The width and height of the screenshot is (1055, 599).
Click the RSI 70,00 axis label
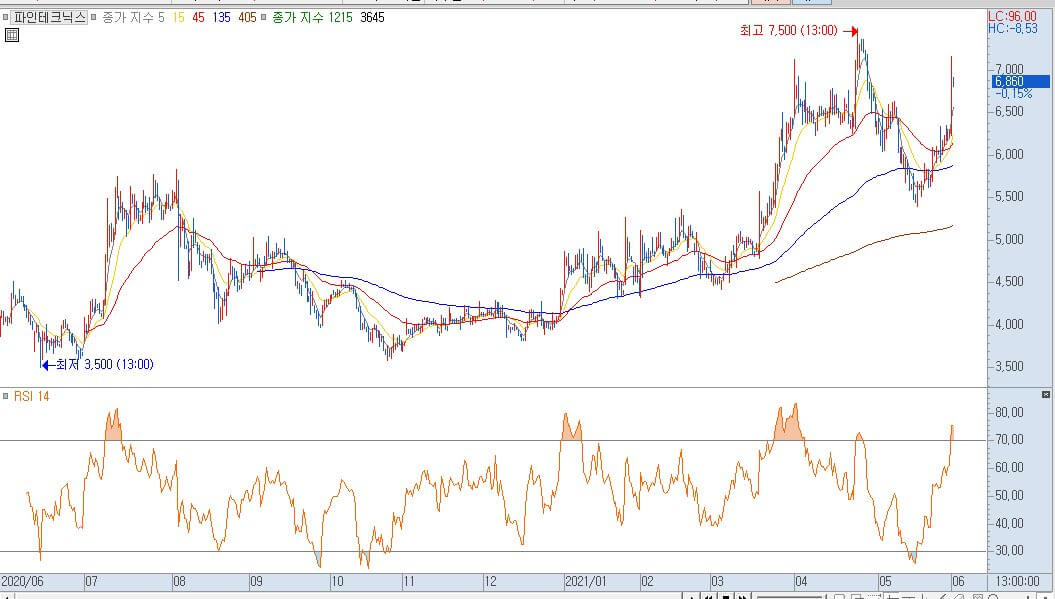pyautogui.click(x=1009, y=439)
